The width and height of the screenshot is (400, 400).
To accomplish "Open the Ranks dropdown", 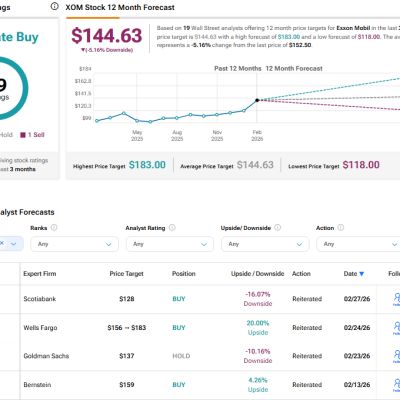I will click(74, 244).
